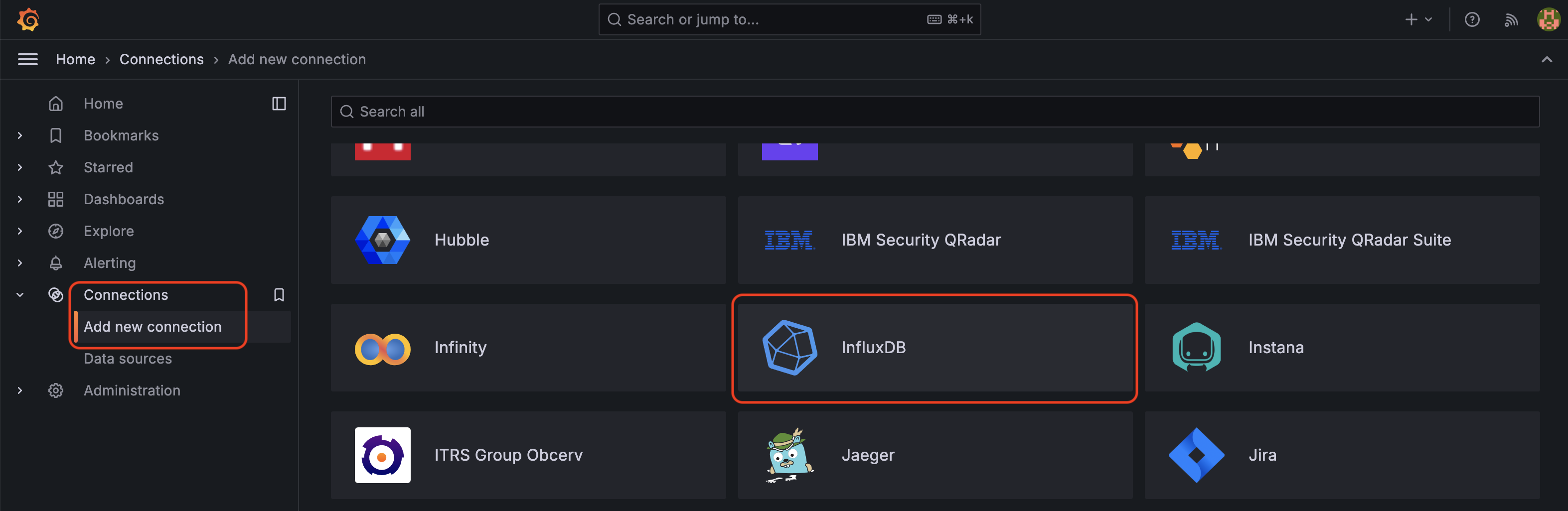1568x511 pixels.
Task: Open Connections from the breadcrumb
Action: click(x=161, y=59)
